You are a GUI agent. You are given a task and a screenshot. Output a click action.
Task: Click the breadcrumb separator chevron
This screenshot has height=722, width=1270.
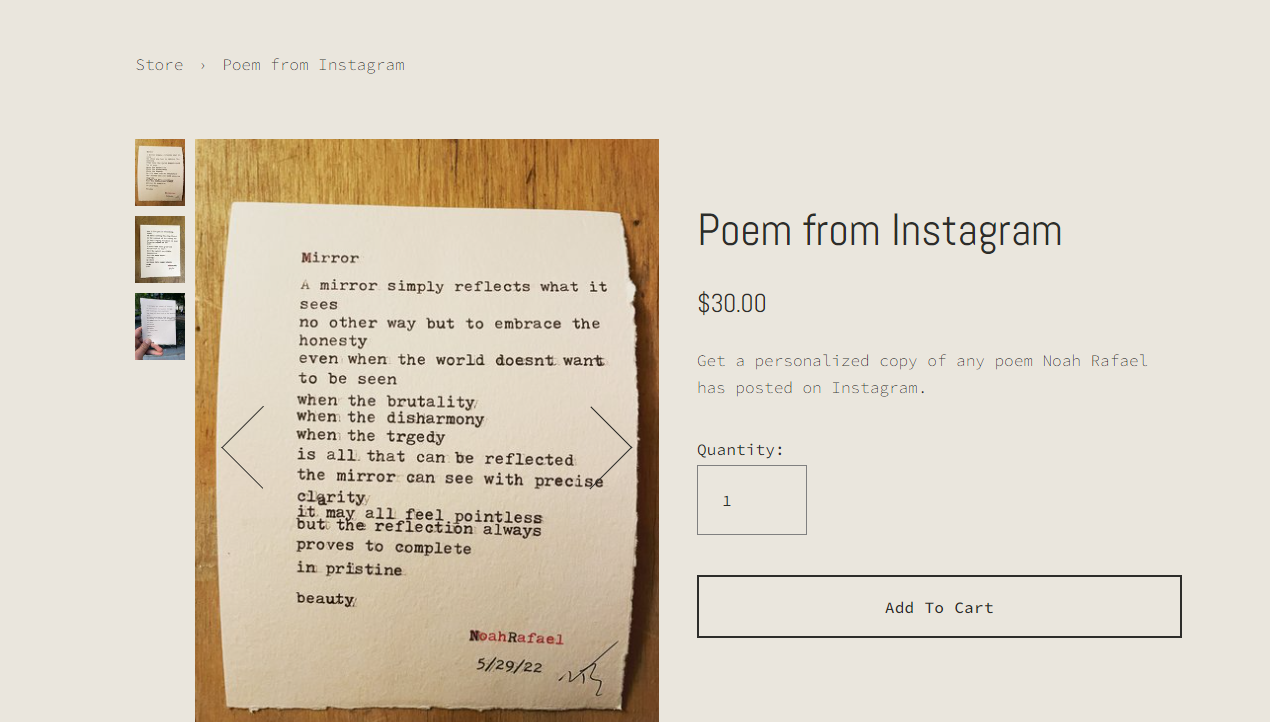click(203, 65)
